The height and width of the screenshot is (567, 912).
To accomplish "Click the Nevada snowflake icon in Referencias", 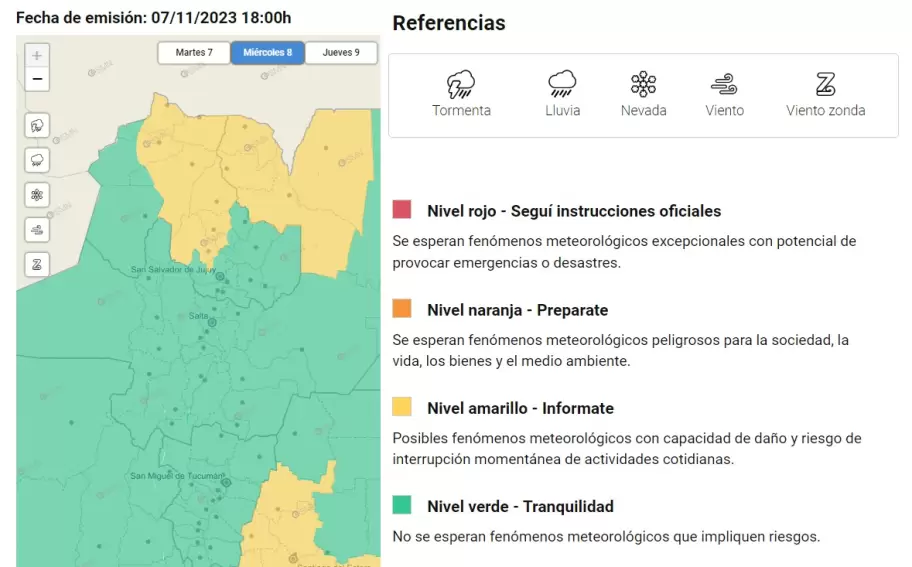I will click(643, 84).
